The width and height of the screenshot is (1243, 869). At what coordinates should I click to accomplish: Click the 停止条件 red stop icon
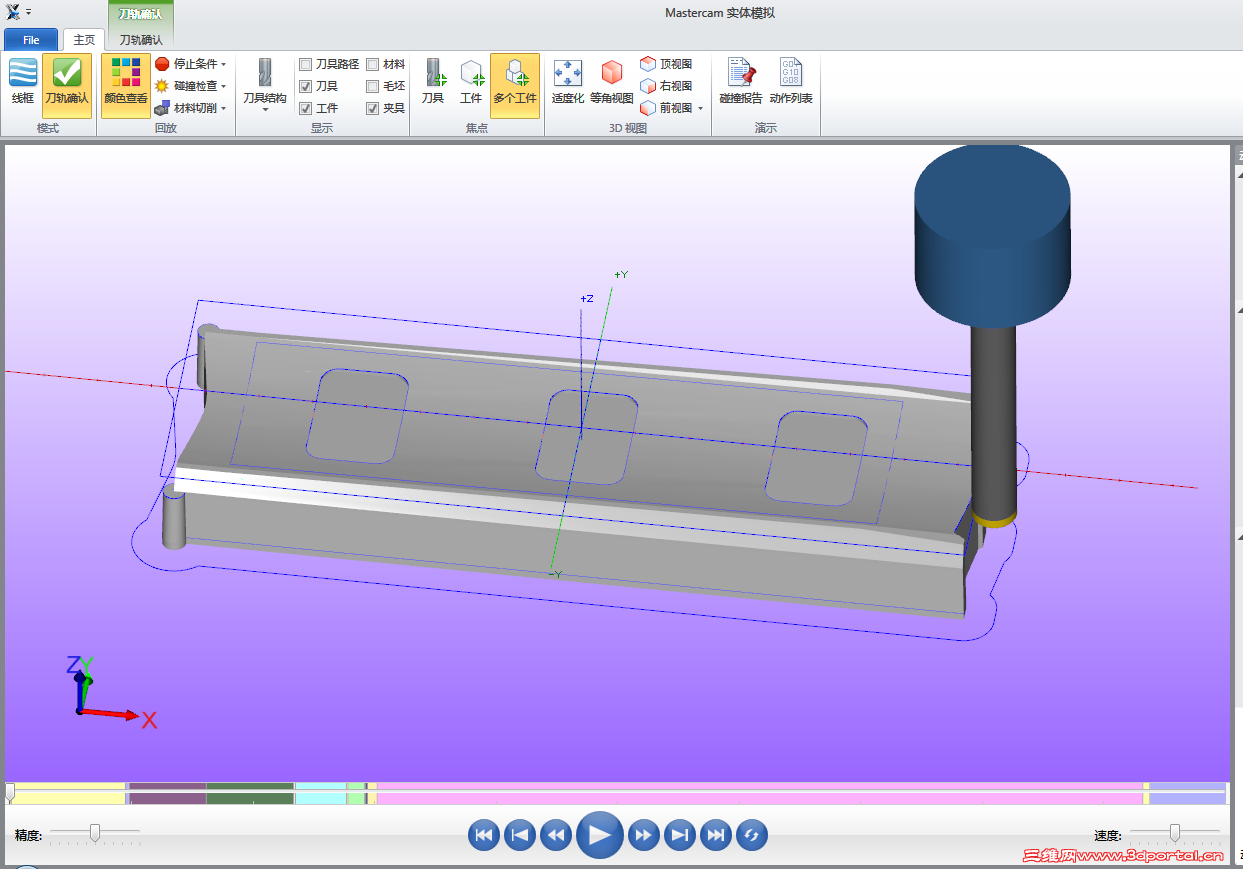pos(162,64)
